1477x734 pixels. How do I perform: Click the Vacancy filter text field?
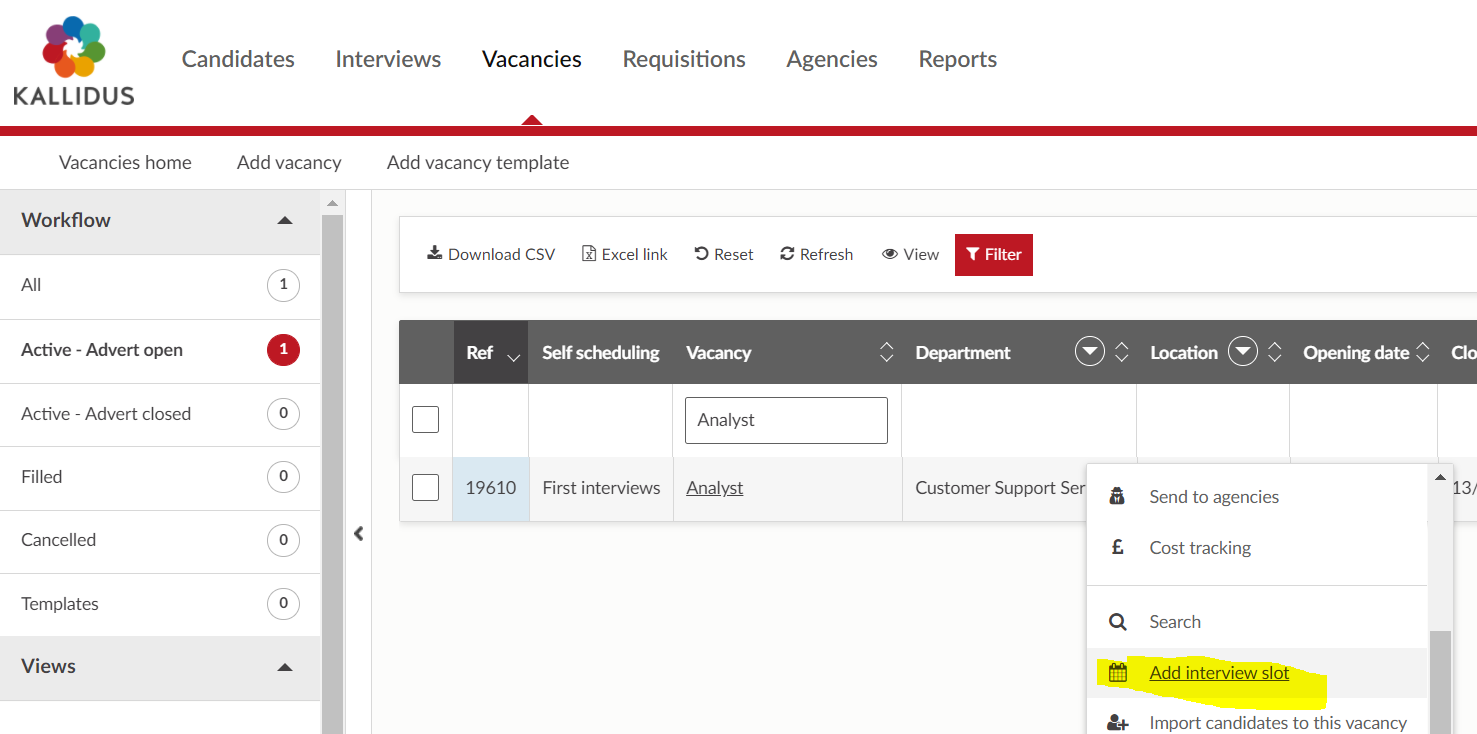[786, 420]
